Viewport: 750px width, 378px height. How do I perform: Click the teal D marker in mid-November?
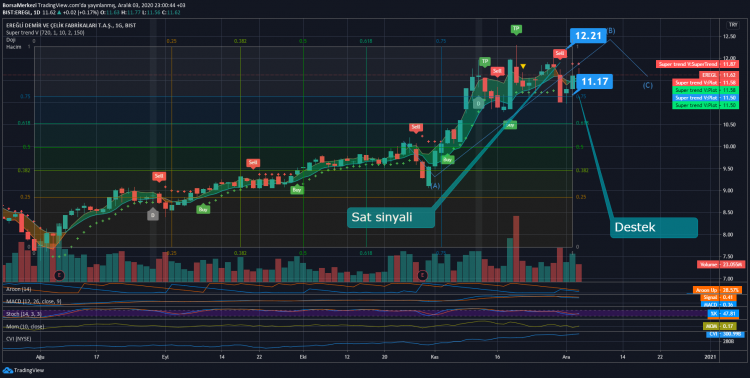tap(478, 102)
